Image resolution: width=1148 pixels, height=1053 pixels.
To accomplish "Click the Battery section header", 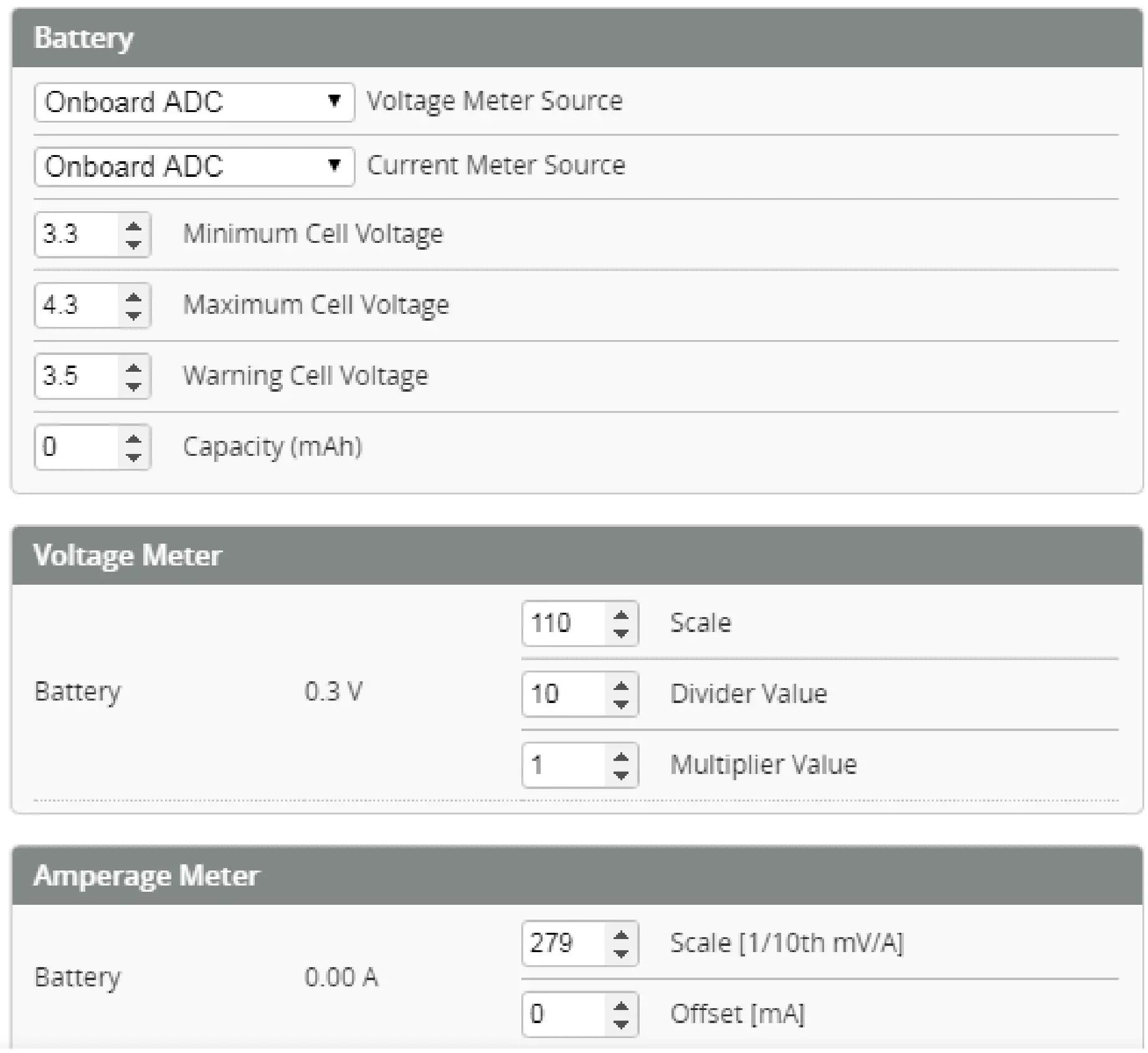I will click(x=85, y=37).
